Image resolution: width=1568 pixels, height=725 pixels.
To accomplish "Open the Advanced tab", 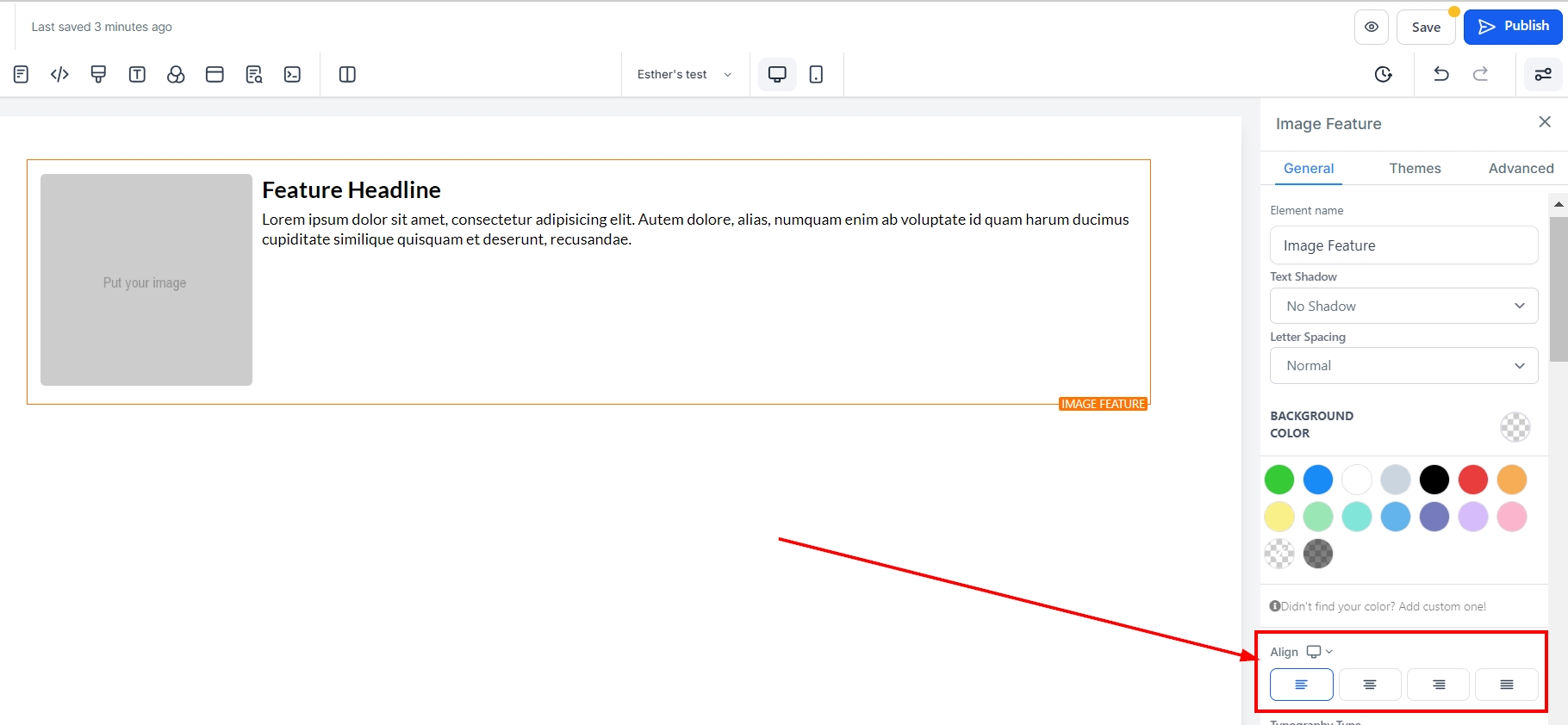I will (1521, 169).
